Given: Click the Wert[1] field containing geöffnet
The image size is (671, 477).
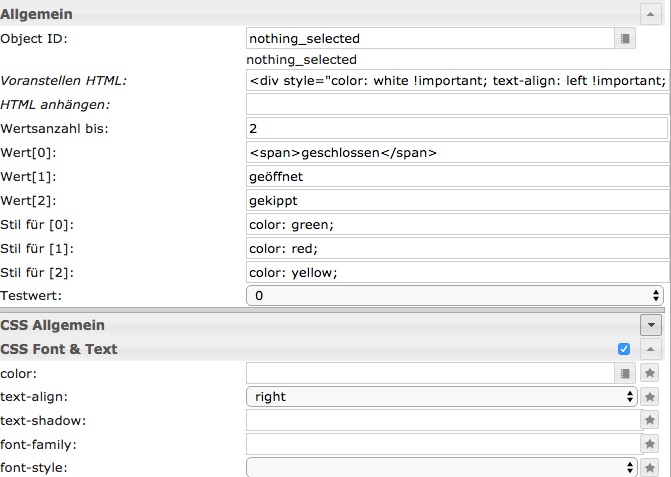Looking at the screenshot, I should pyautogui.click(x=456, y=176).
